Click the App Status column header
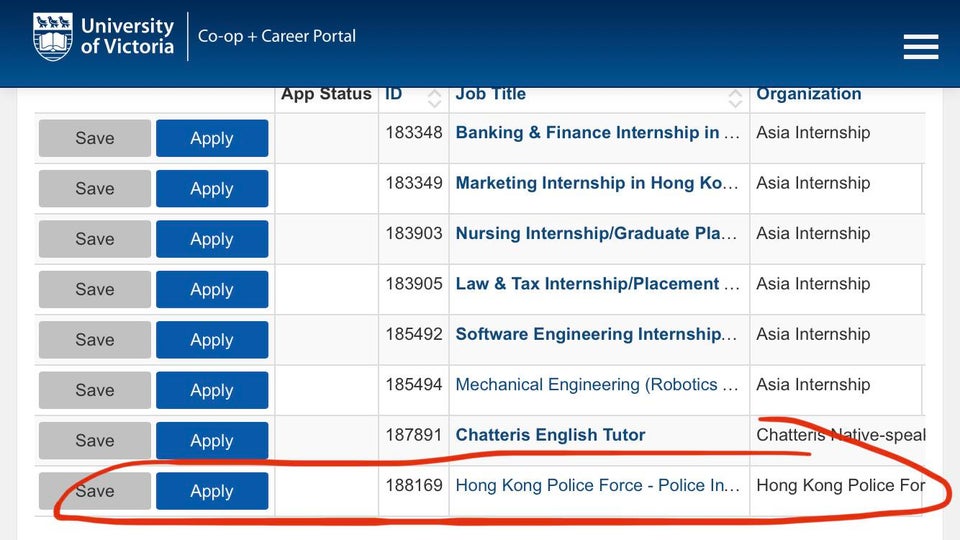 click(x=326, y=95)
